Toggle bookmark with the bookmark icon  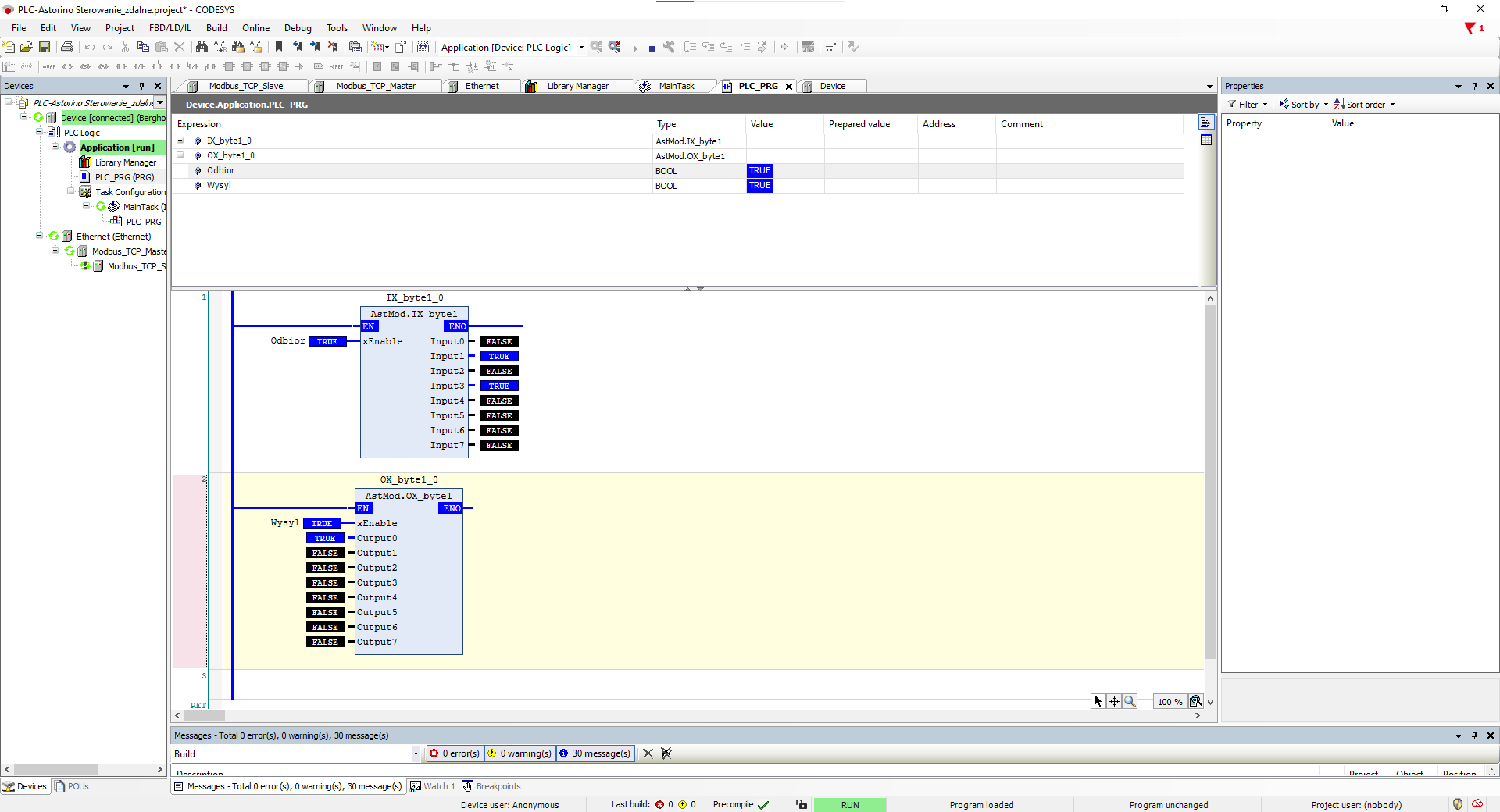279,47
